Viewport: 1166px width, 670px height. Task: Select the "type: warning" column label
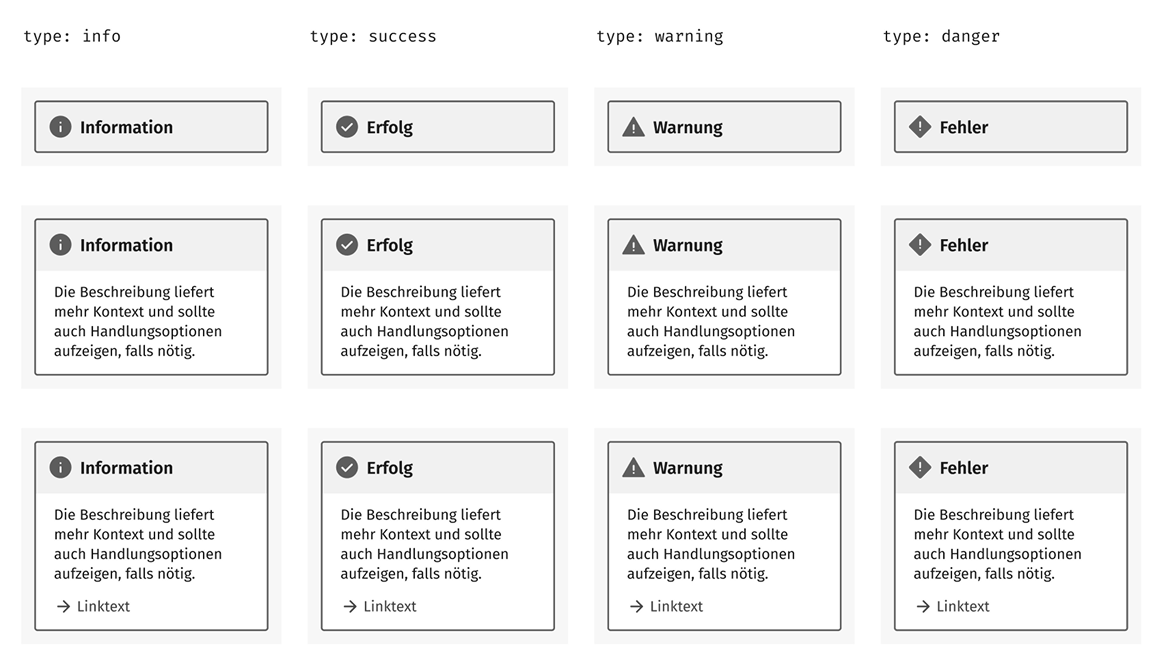coord(660,36)
